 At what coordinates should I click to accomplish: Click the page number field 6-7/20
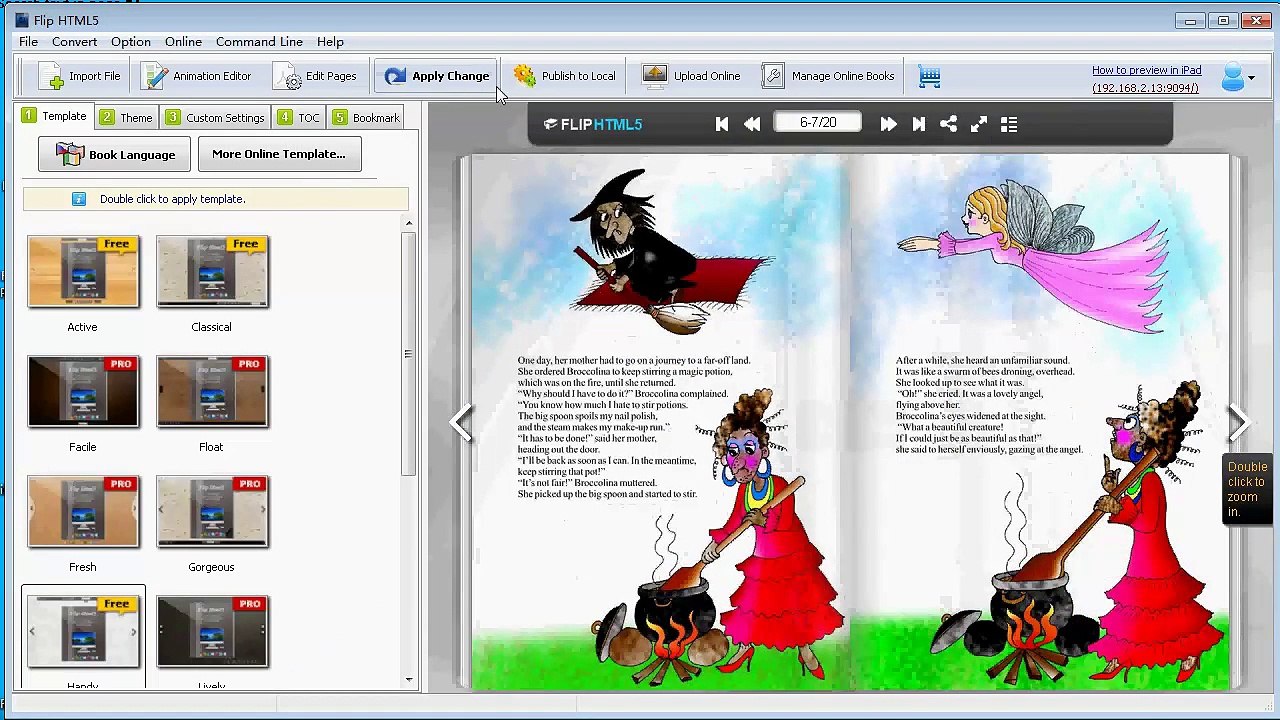click(818, 123)
